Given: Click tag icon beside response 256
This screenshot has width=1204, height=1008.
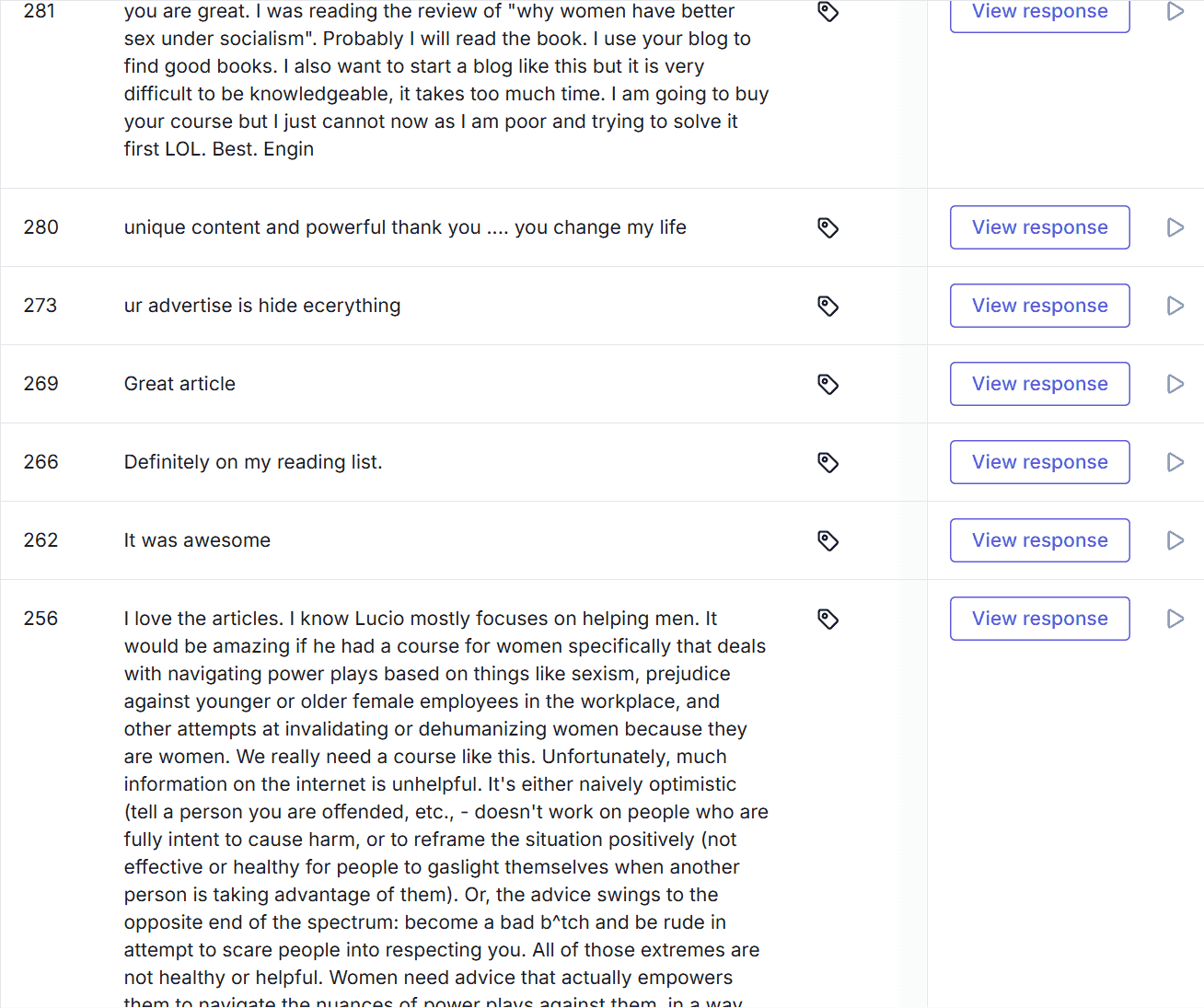Looking at the screenshot, I should click(828, 619).
